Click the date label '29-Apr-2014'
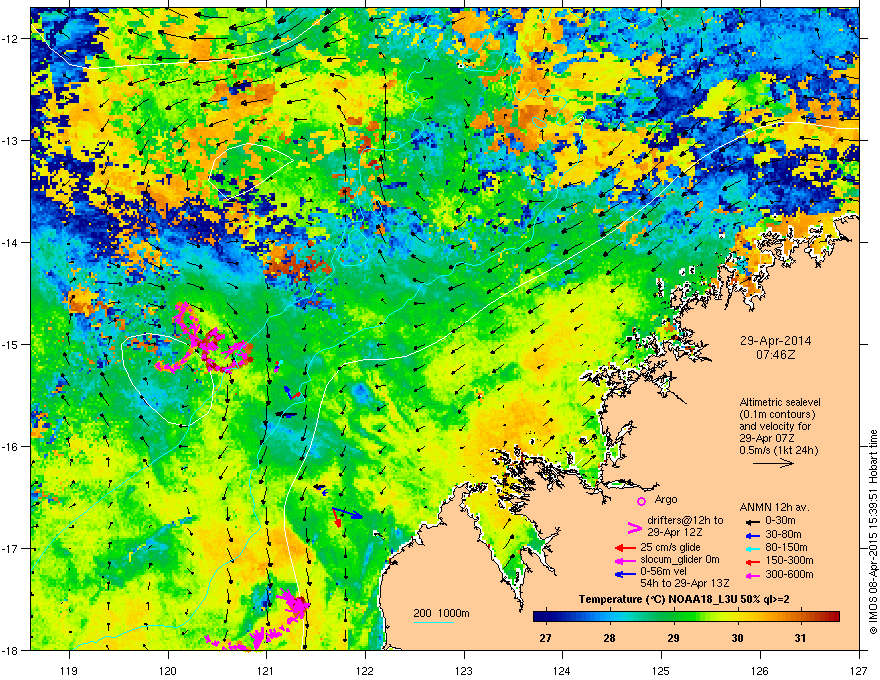880x680 pixels. (x=775, y=341)
